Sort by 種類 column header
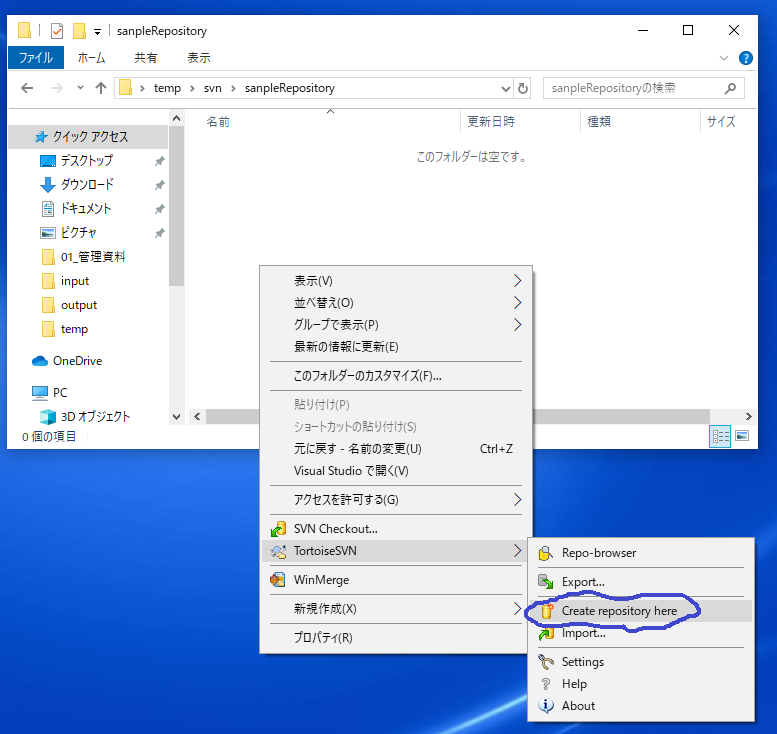The image size is (777, 734). [x=640, y=122]
